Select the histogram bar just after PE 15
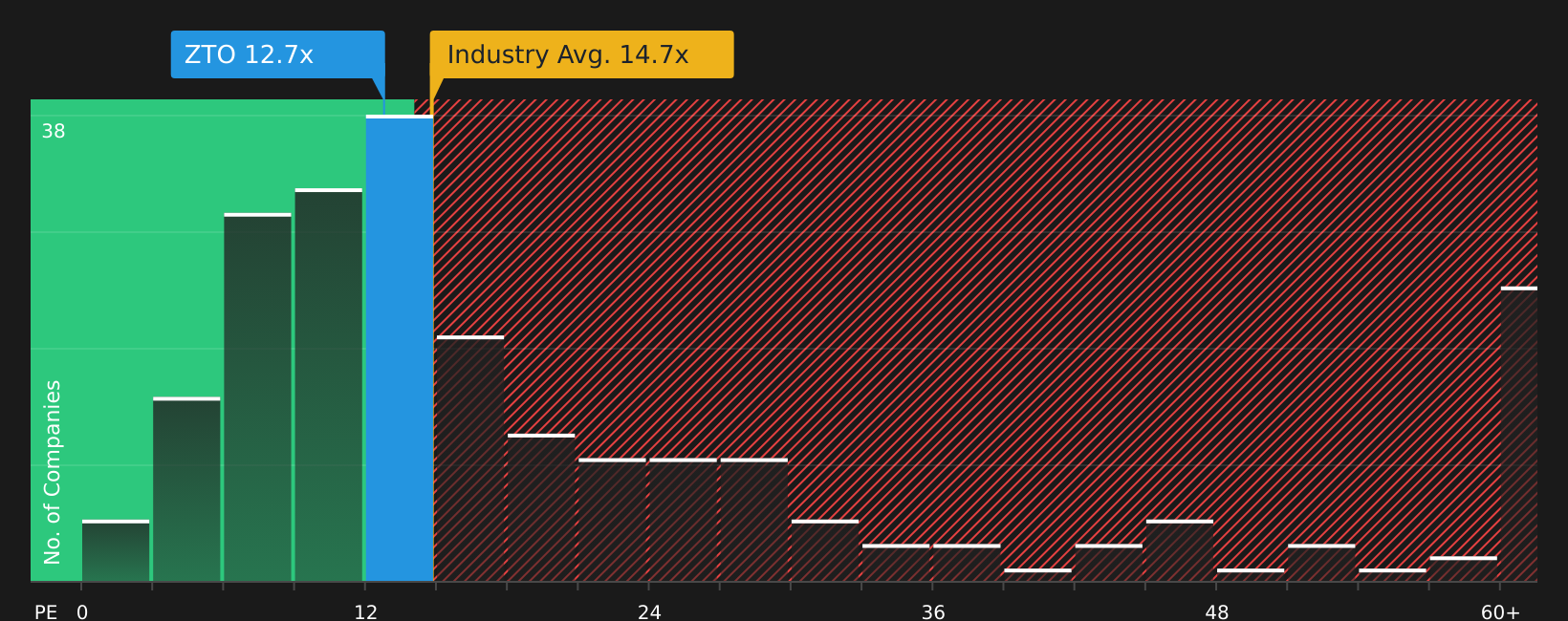The image size is (1568, 621). coord(470,459)
